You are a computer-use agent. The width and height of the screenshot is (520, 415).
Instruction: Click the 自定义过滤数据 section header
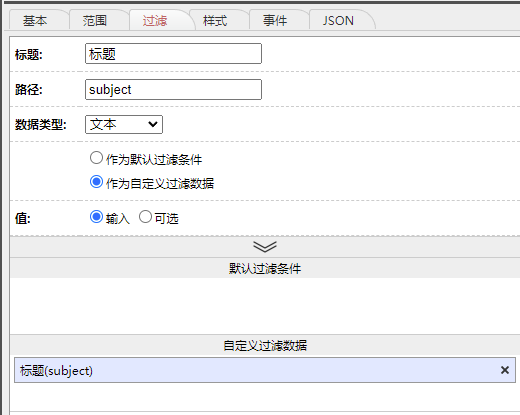click(x=265, y=345)
